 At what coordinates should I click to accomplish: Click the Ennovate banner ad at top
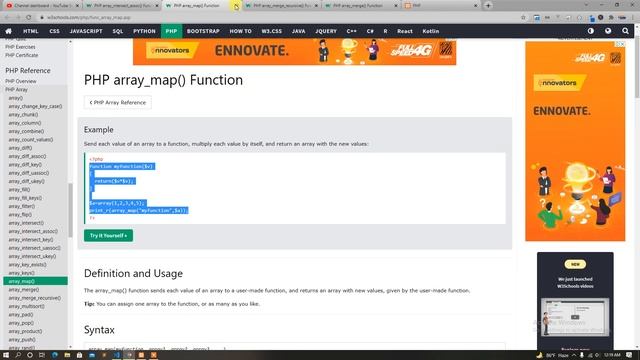(x=294, y=51)
